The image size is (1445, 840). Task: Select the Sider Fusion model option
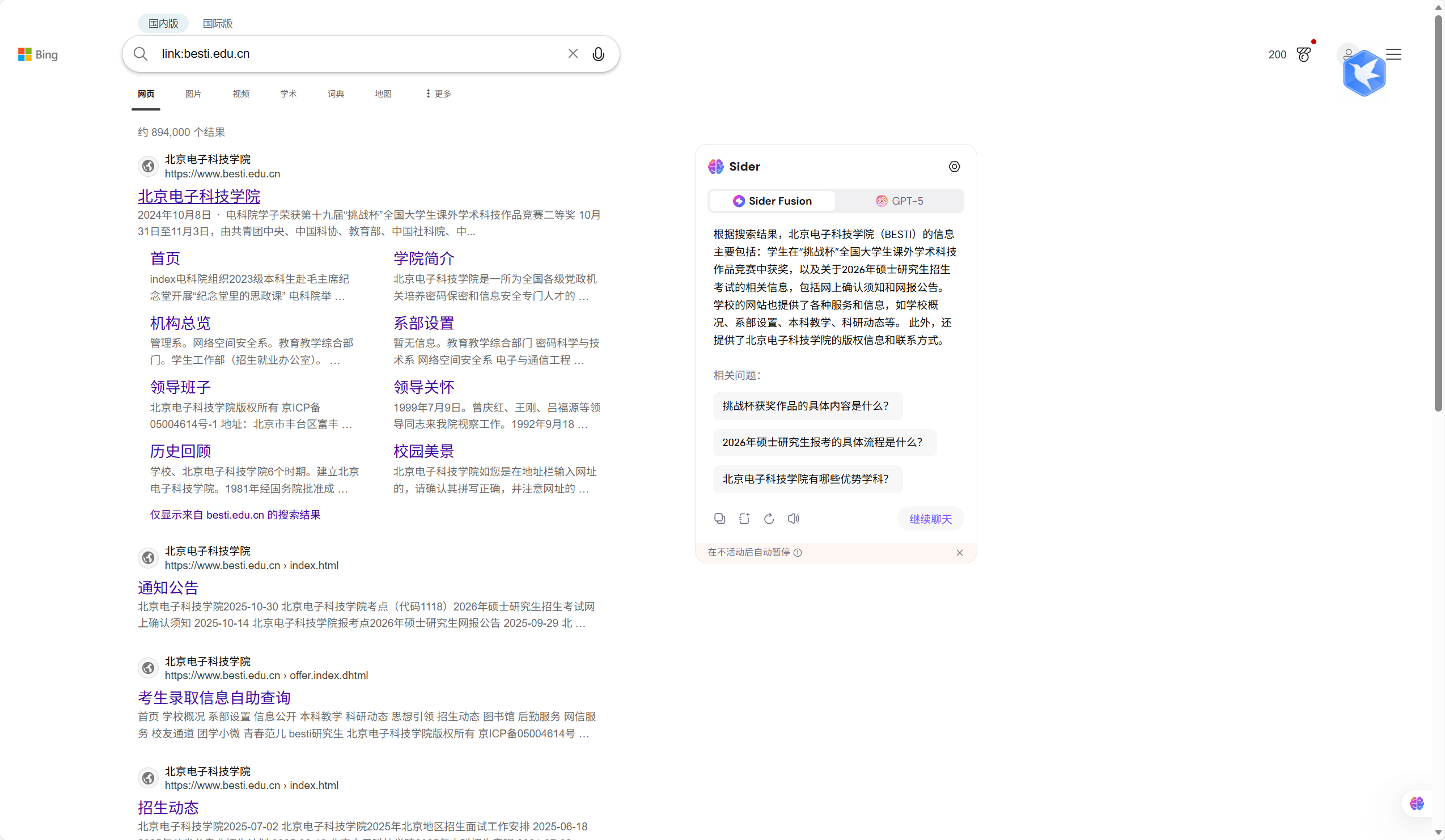coord(772,201)
